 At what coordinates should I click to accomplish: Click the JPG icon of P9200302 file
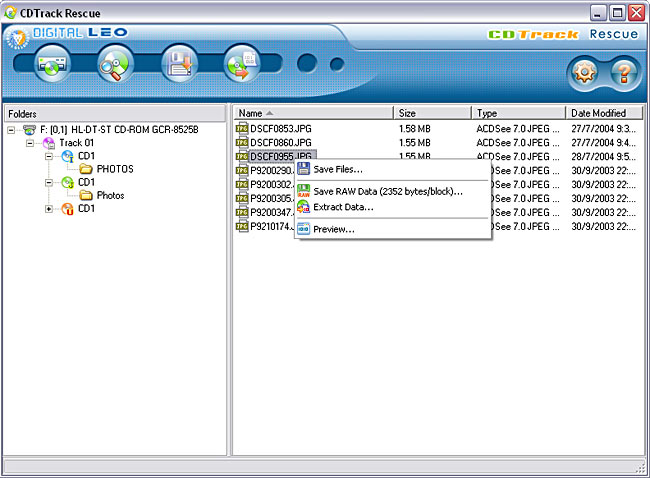(x=242, y=184)
